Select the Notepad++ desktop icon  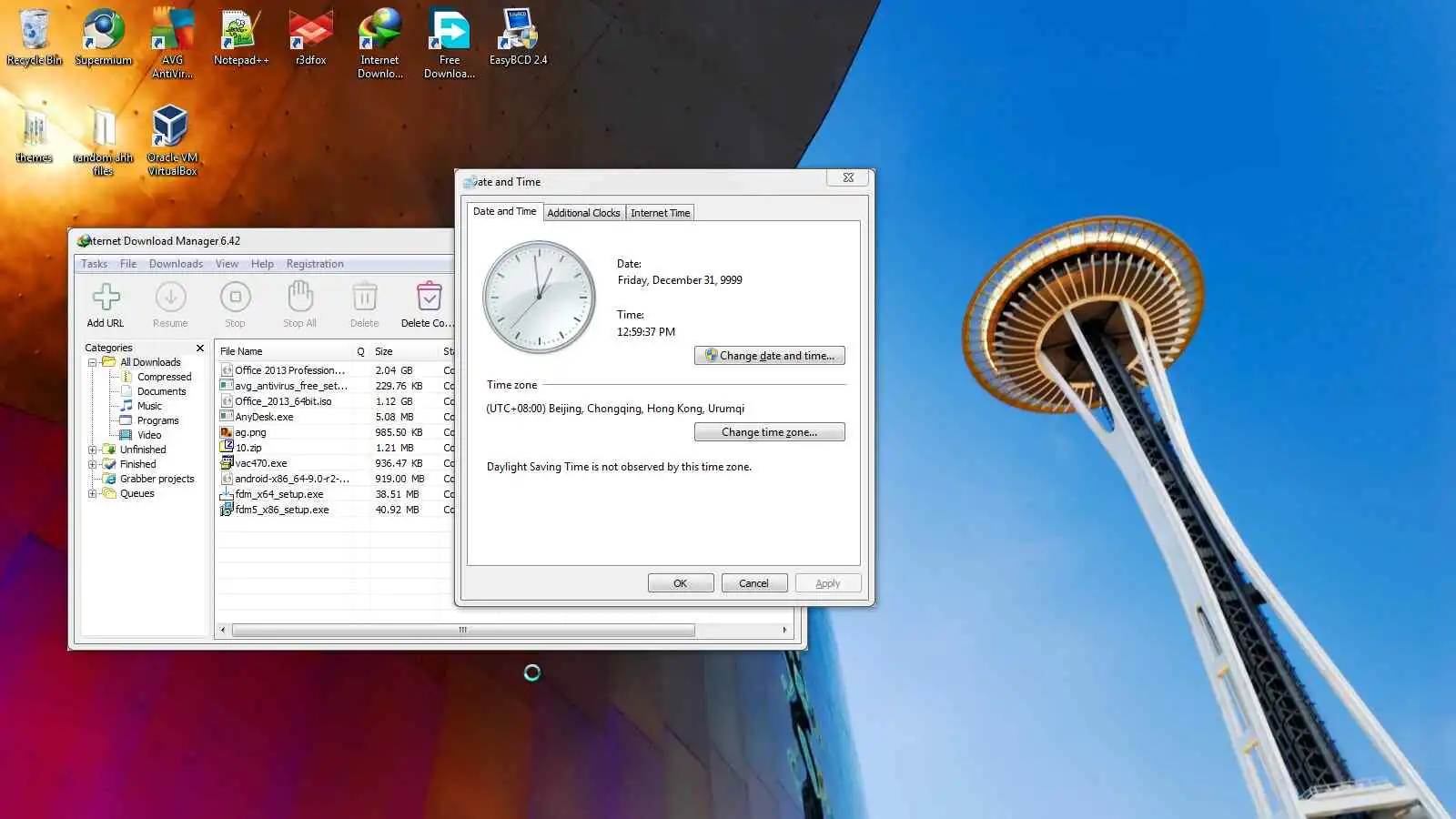pos(241,37)
